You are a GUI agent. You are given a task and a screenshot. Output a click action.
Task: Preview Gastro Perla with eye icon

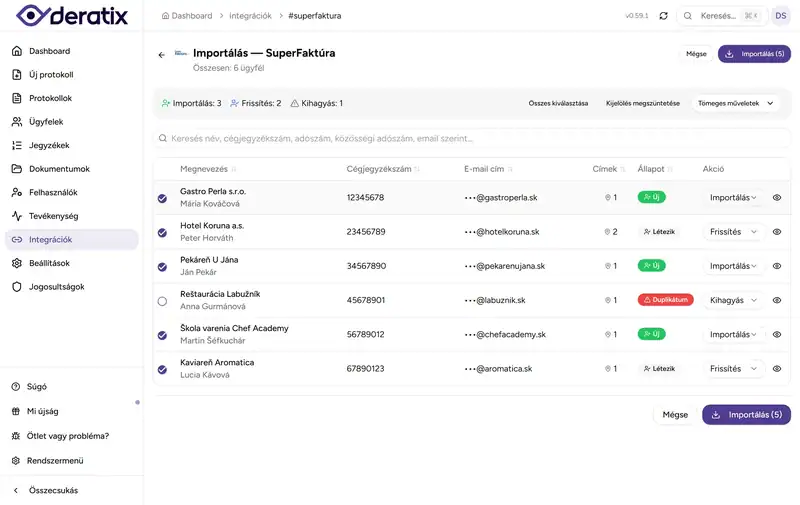(777, 197)
